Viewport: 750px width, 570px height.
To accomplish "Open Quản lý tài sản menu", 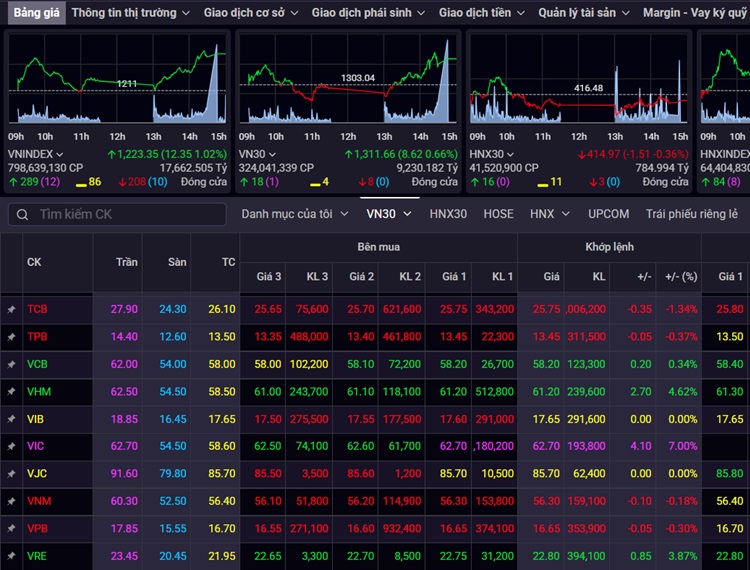I will (584, 13).
